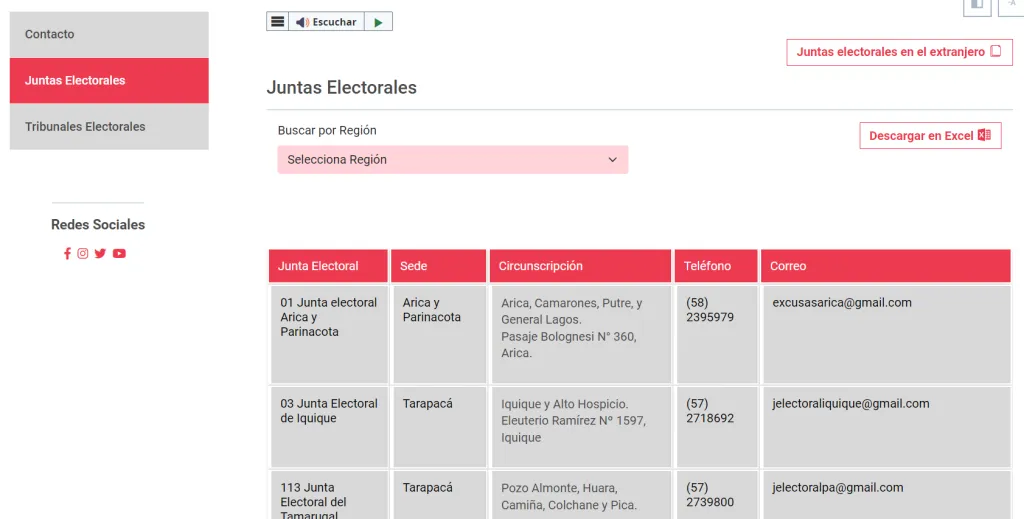Open the Twitter social icon

(100, 253)
